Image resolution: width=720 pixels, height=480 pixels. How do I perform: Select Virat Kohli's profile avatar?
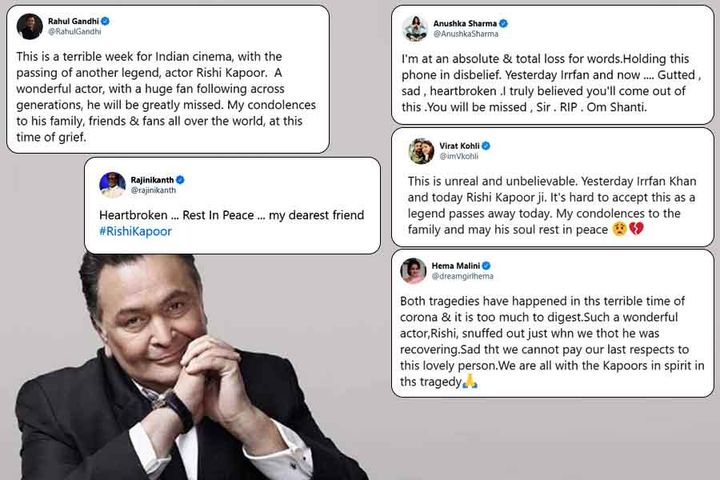coord(421,151)
